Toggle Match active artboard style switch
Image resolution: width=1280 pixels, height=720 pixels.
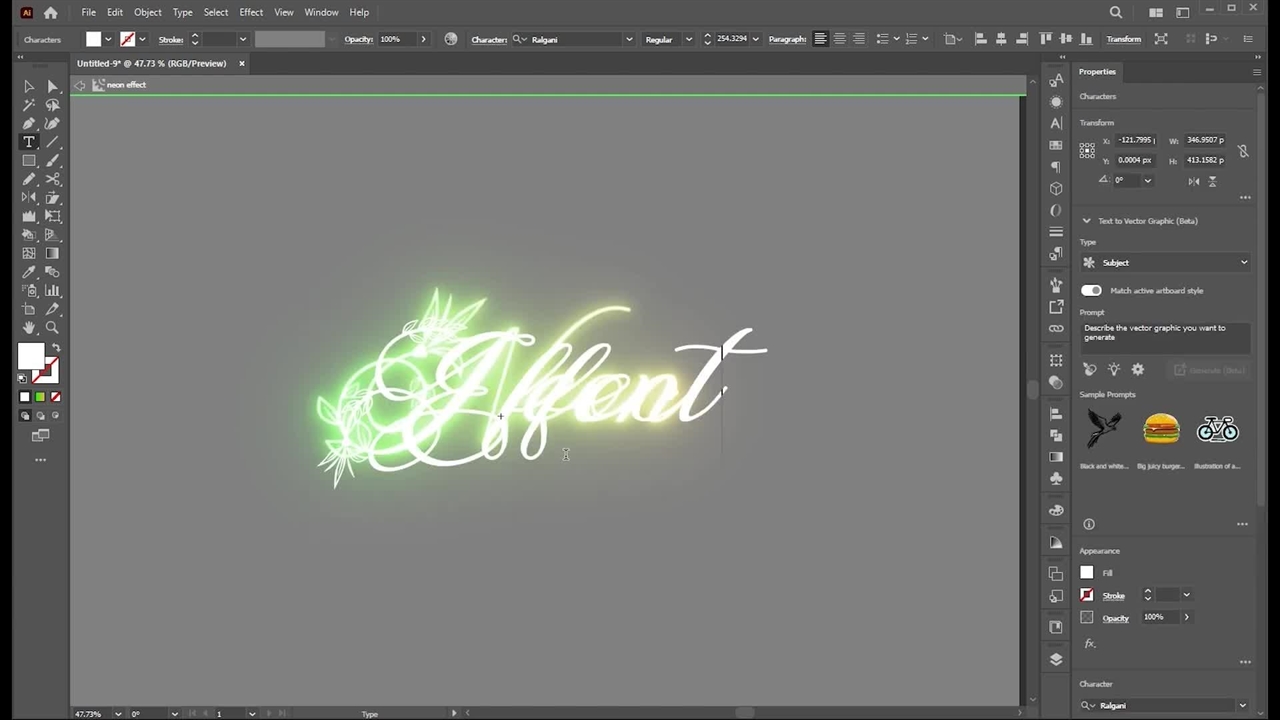1091,290
